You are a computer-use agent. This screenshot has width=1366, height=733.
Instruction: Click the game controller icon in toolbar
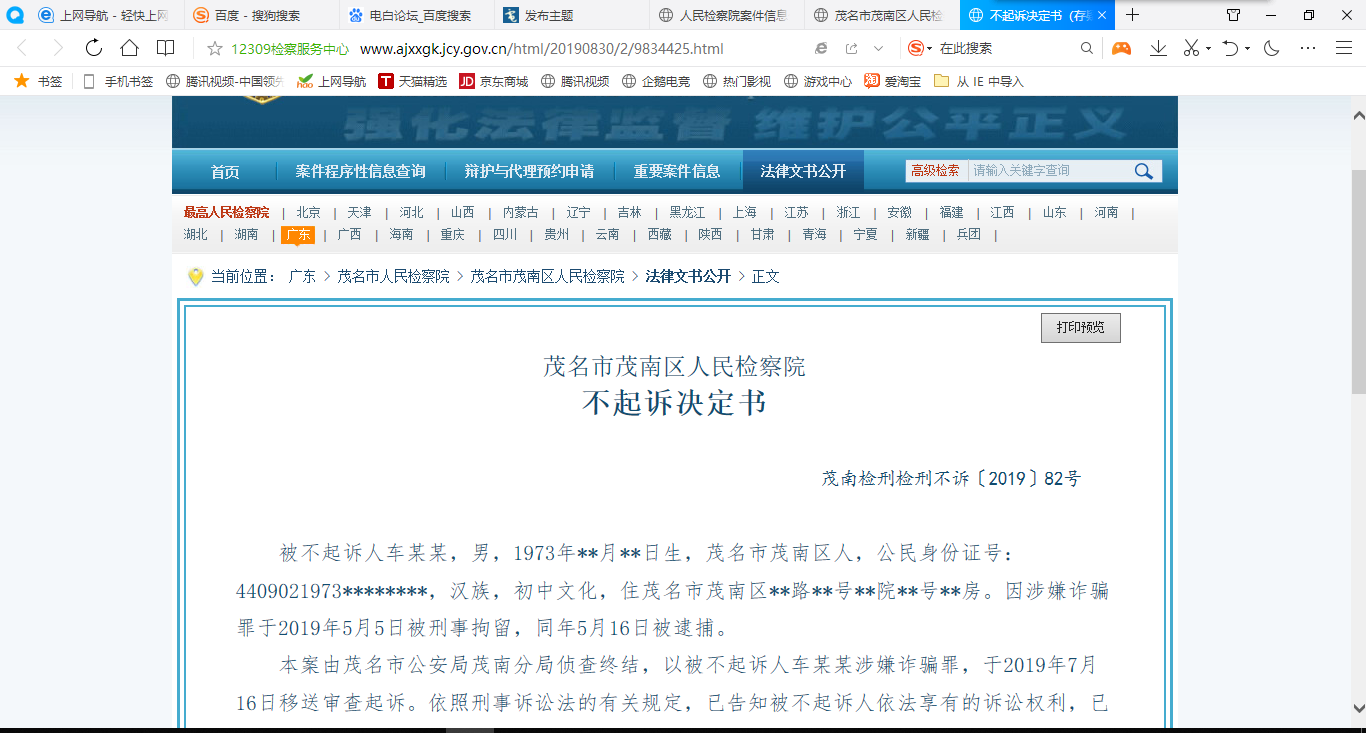1122,48
